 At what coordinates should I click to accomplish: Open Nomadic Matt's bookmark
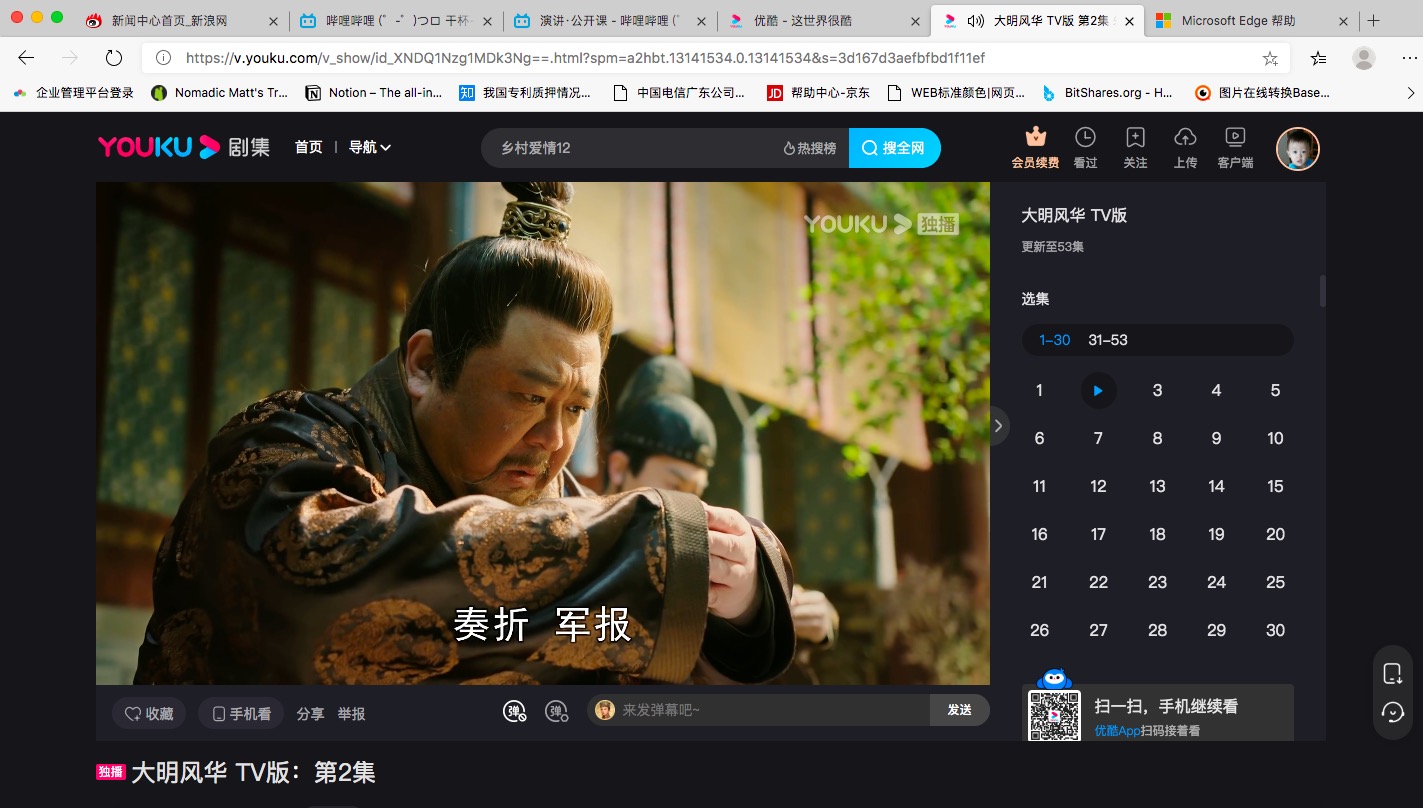click(x=219, y=93)
